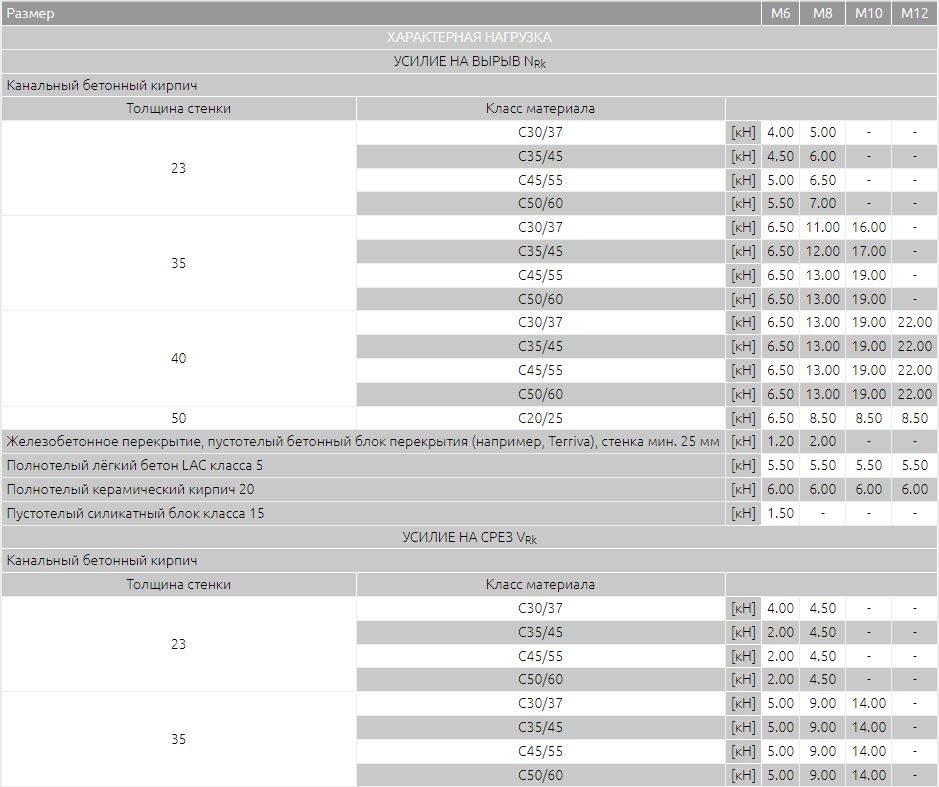This screenshot has height=787, width=939.
Task: Click the first Толщина стенки column header
Action: [178, 108]
